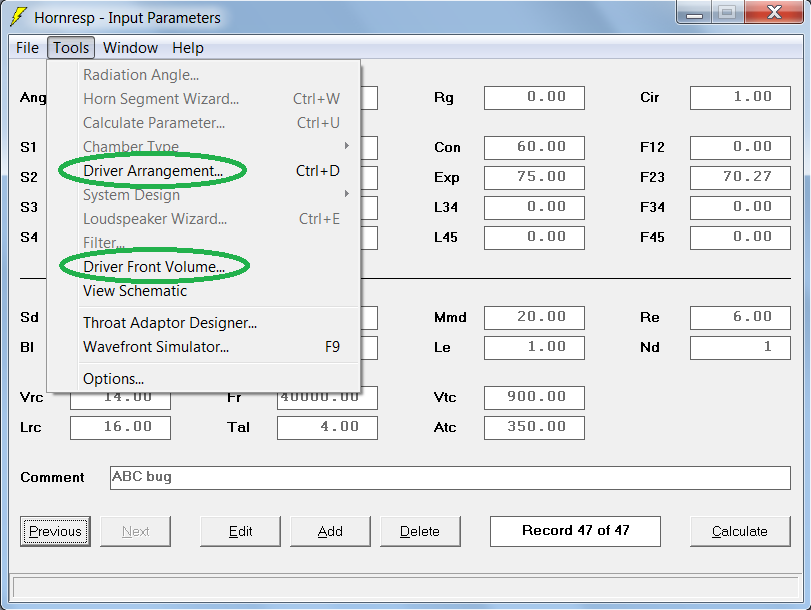This screenshot has width=811, height=610.
Task: Choose Driver Front Volume menu entry
Action: 204,266
